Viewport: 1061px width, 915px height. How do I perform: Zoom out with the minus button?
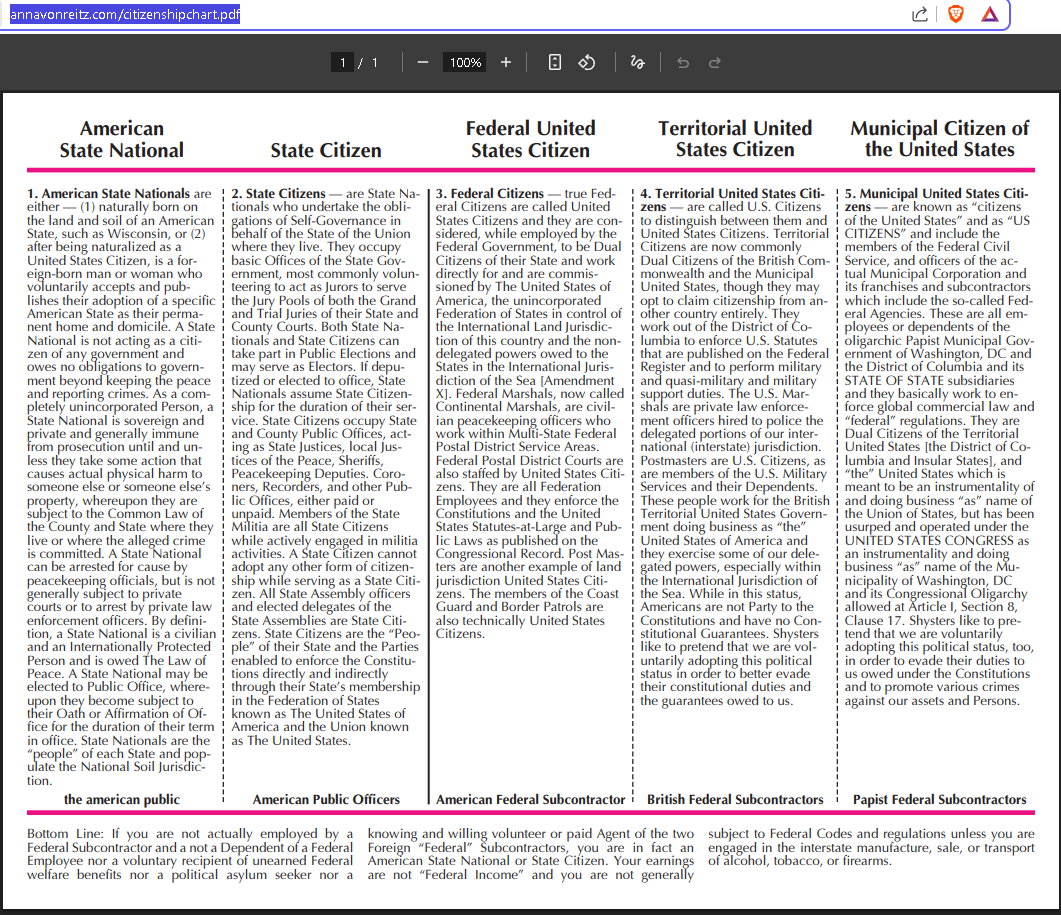point(423,62)
